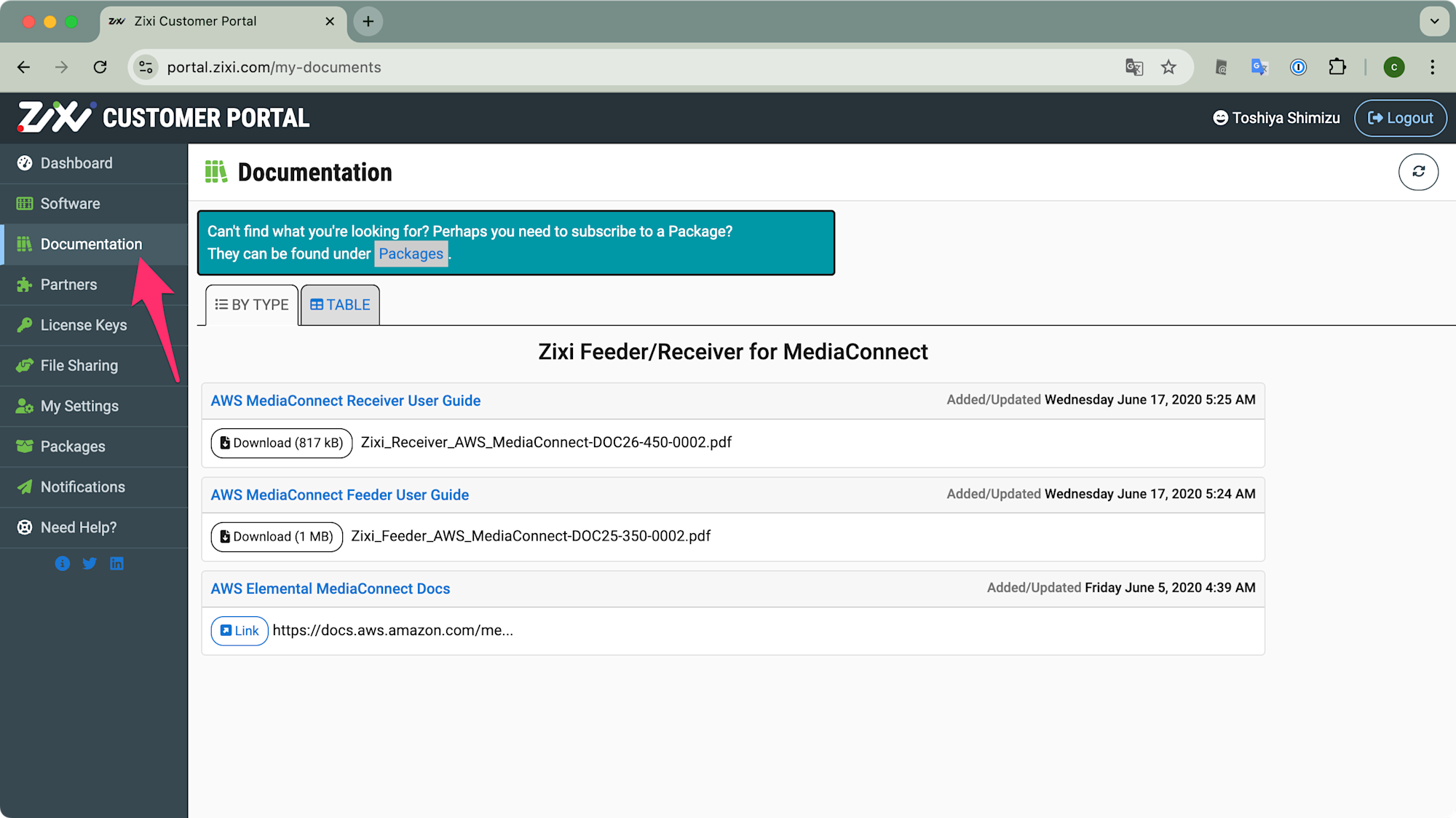Switch to the TABLE tab
This screenshot has height=818, width=1456.
(x=340, y=304)
